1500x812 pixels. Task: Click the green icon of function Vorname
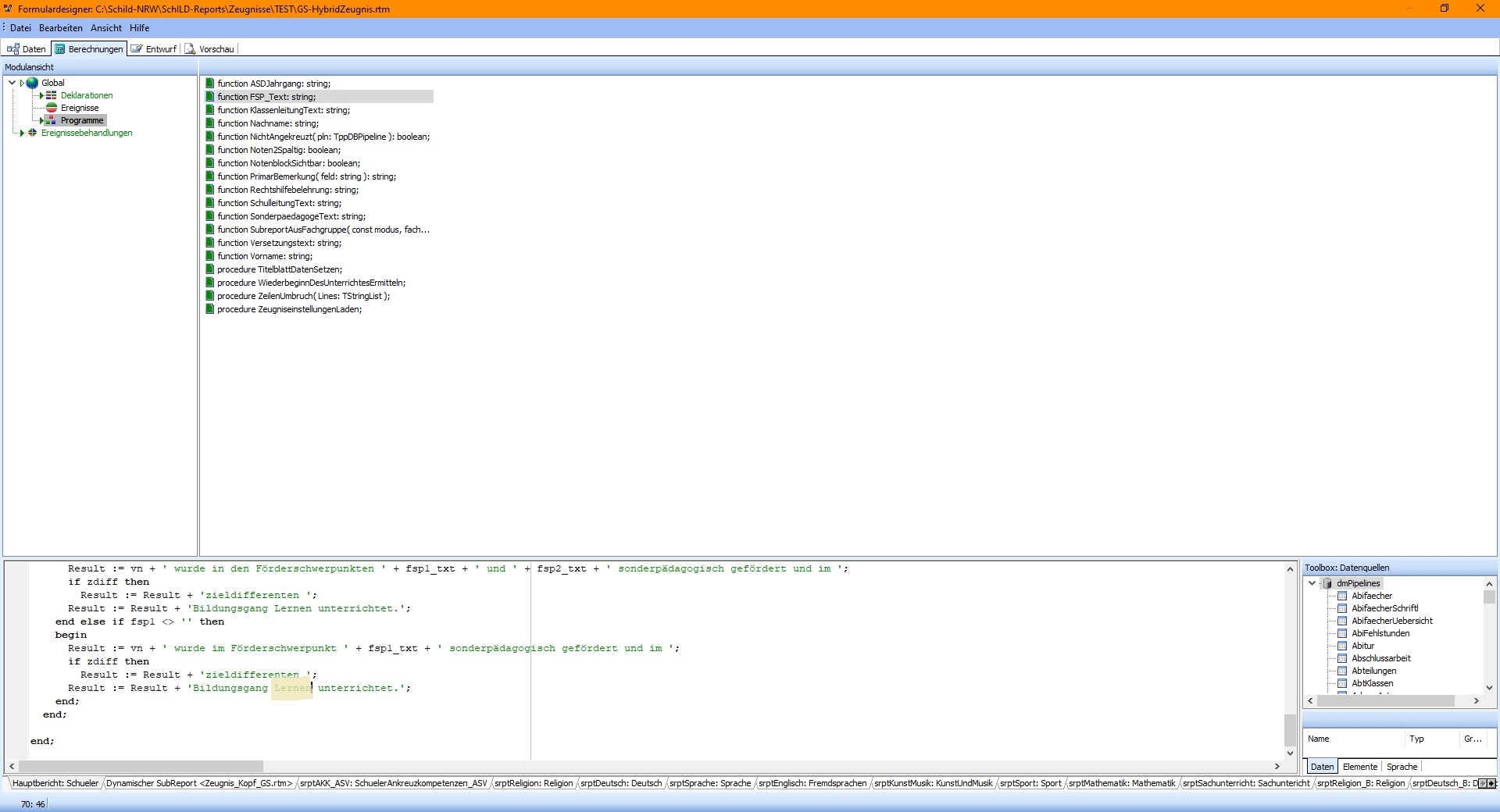click(210, 256)
